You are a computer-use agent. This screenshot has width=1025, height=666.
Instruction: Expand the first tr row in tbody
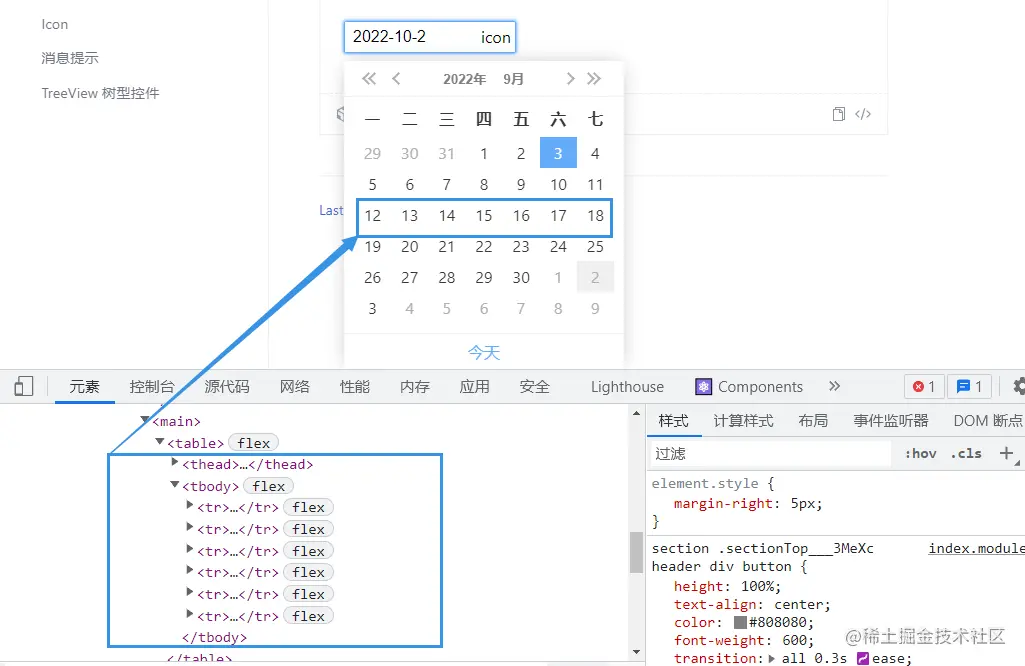(190, 505)
